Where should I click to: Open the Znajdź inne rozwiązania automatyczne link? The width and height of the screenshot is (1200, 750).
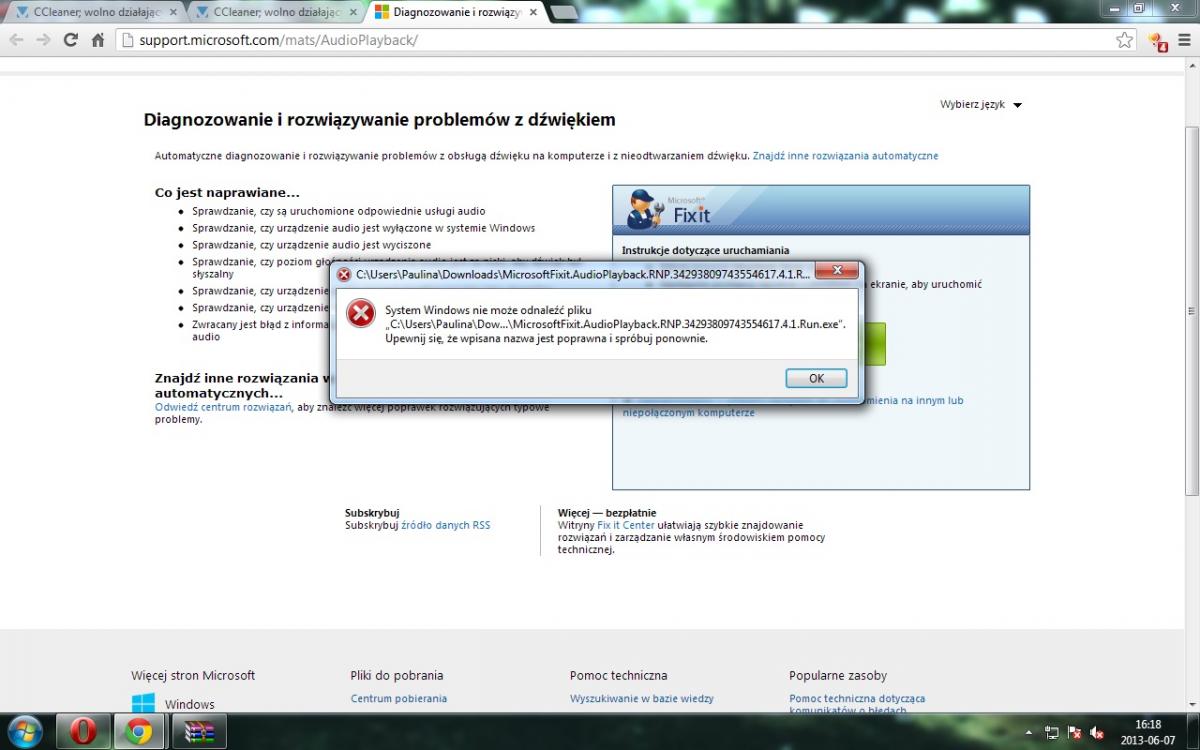point(845,156)
